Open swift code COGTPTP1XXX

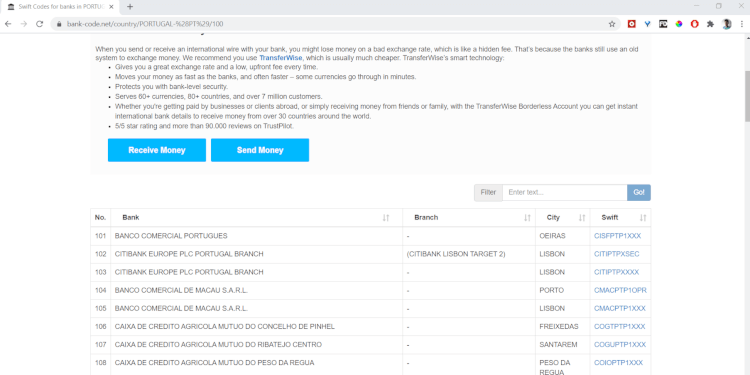tap(619, 327)
